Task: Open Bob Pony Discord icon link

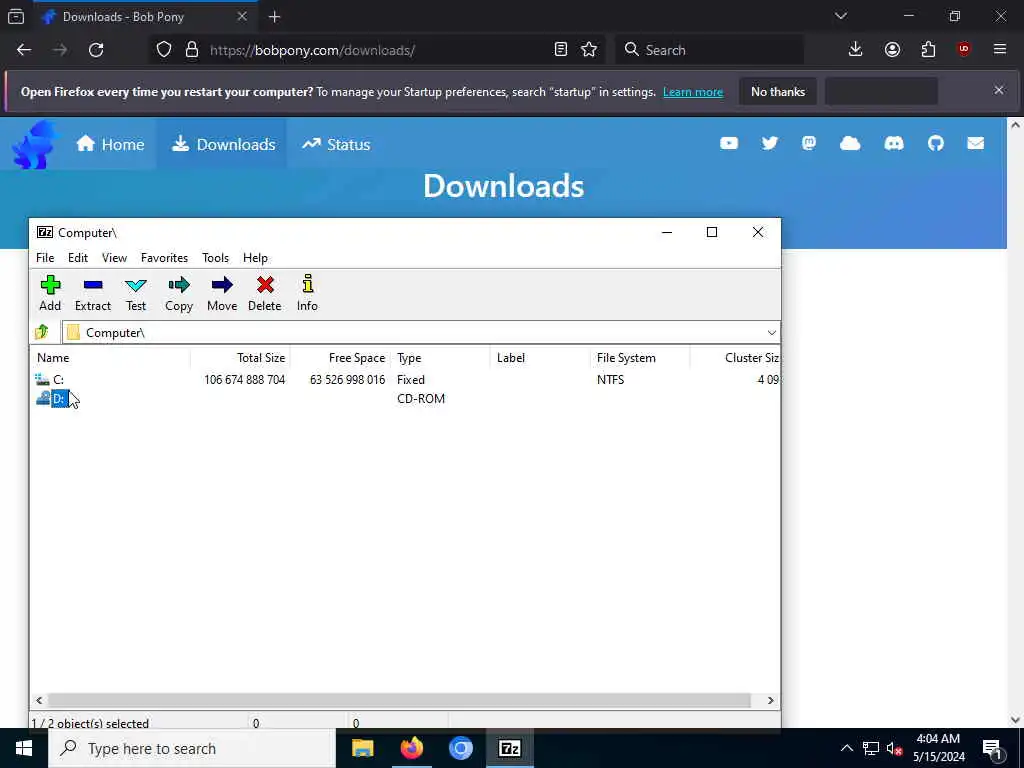Action: coord(893,143)
